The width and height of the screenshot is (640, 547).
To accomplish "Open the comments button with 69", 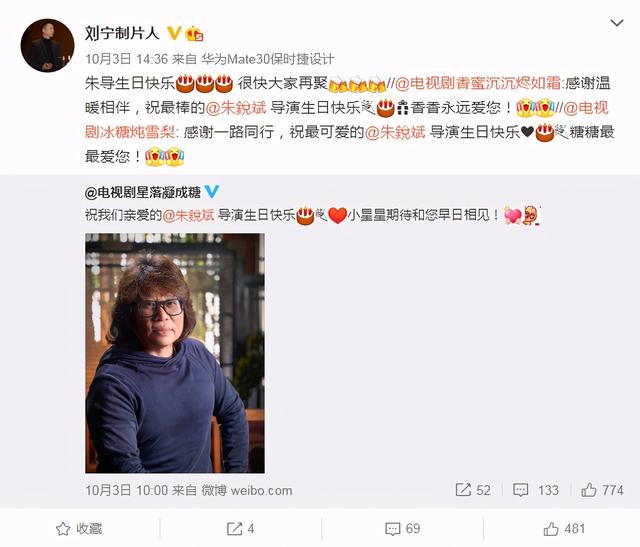I will (402, 529).
